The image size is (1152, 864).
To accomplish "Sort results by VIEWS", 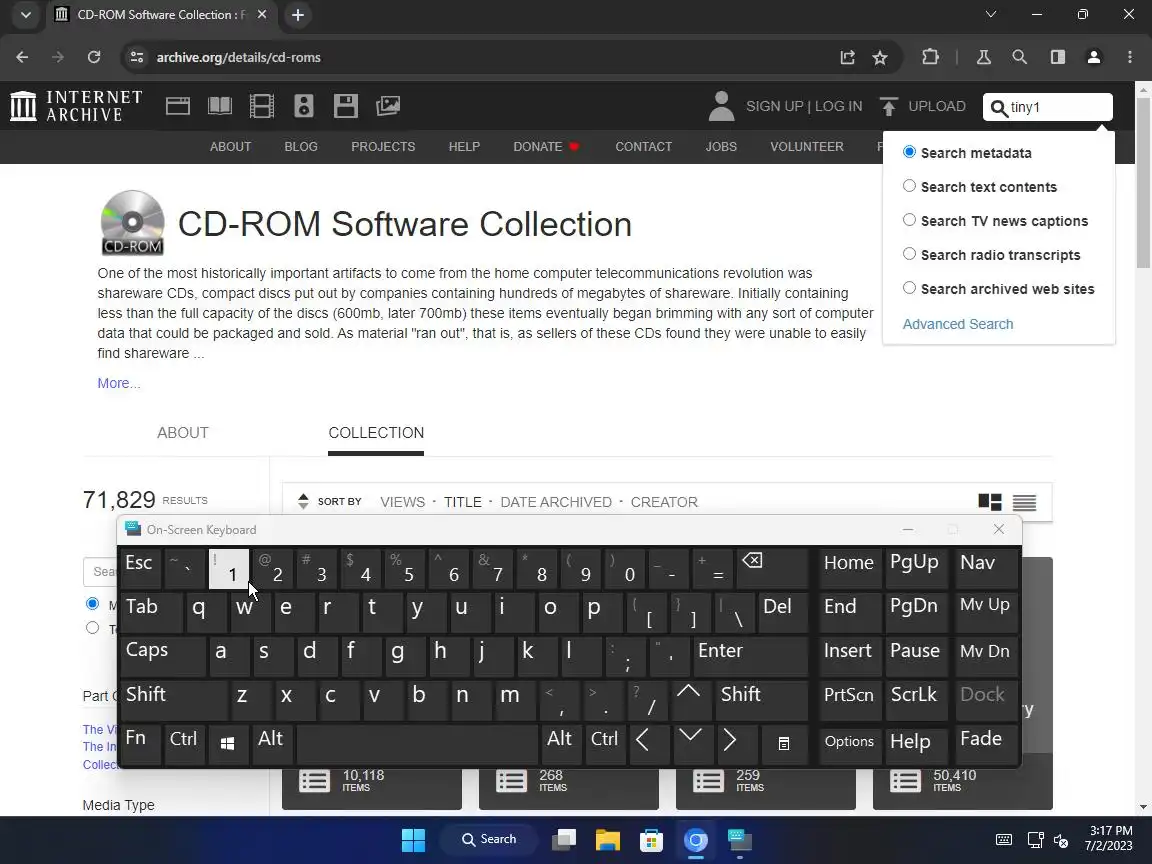I will [x=403, y=502].
